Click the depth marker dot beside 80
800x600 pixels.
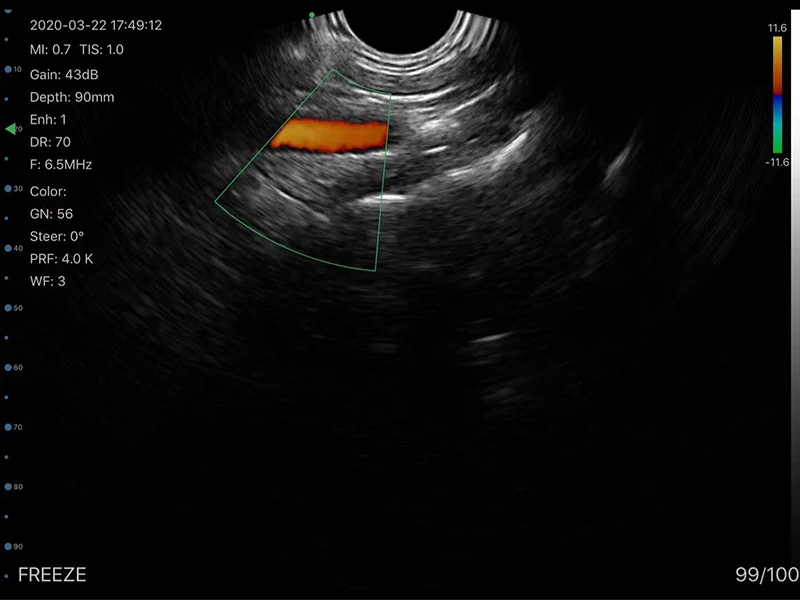[9, 487]
